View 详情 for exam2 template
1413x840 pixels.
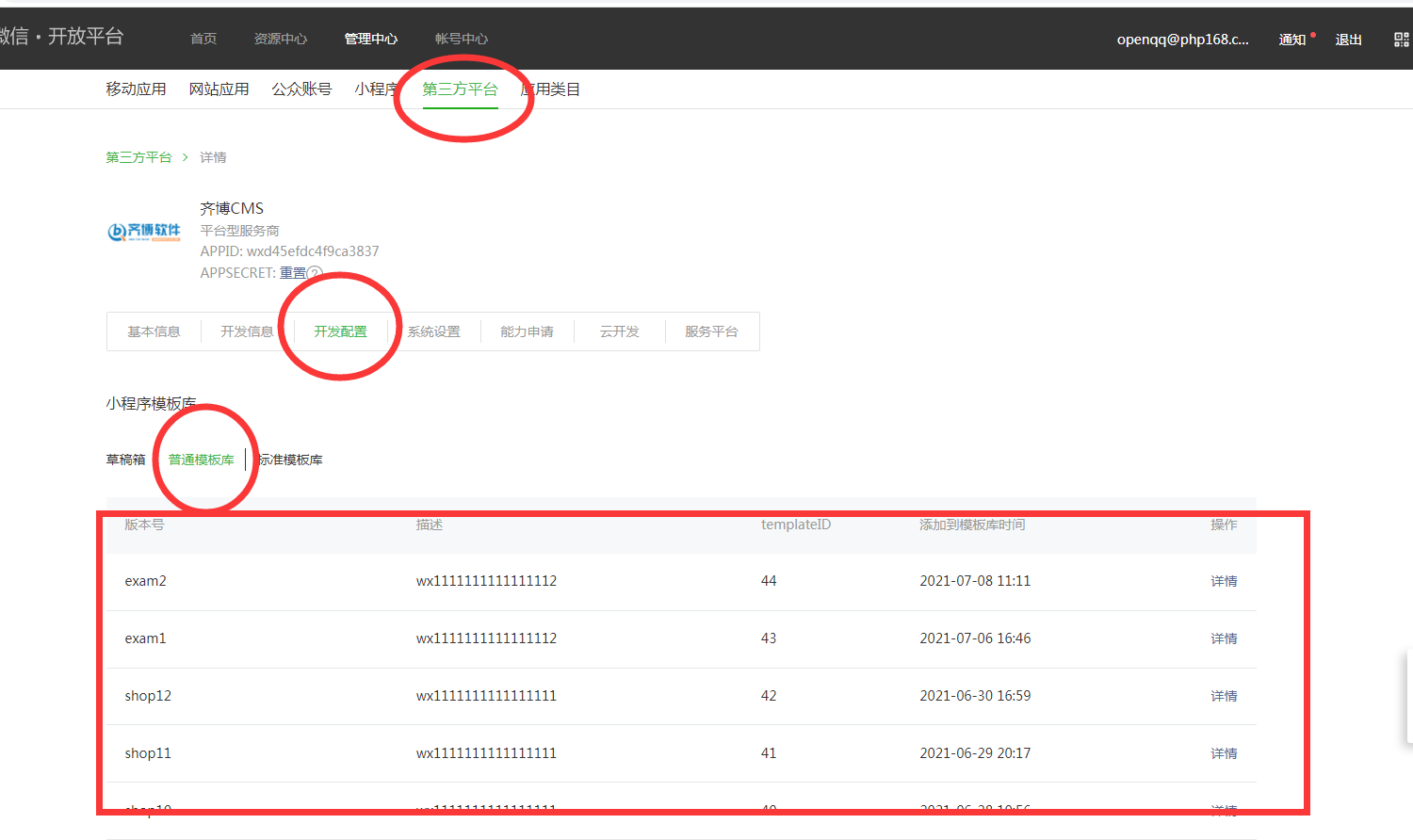tap(1224, 581)
